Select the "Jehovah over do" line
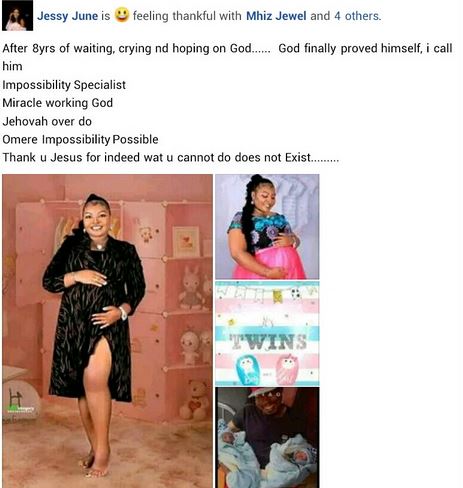 point(47,121)
